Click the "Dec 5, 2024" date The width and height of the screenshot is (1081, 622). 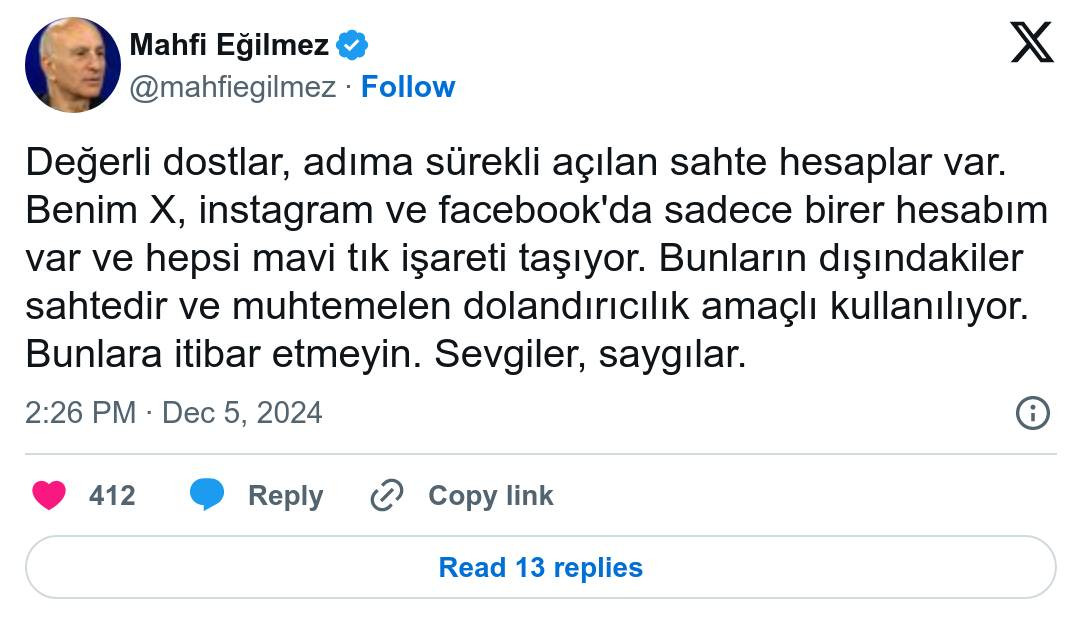coord(242,413)
